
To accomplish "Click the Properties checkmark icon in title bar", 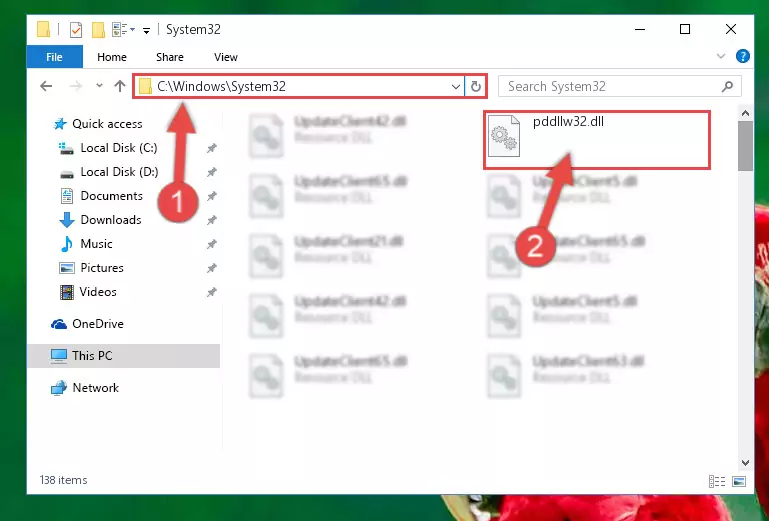I will [76, 30].
